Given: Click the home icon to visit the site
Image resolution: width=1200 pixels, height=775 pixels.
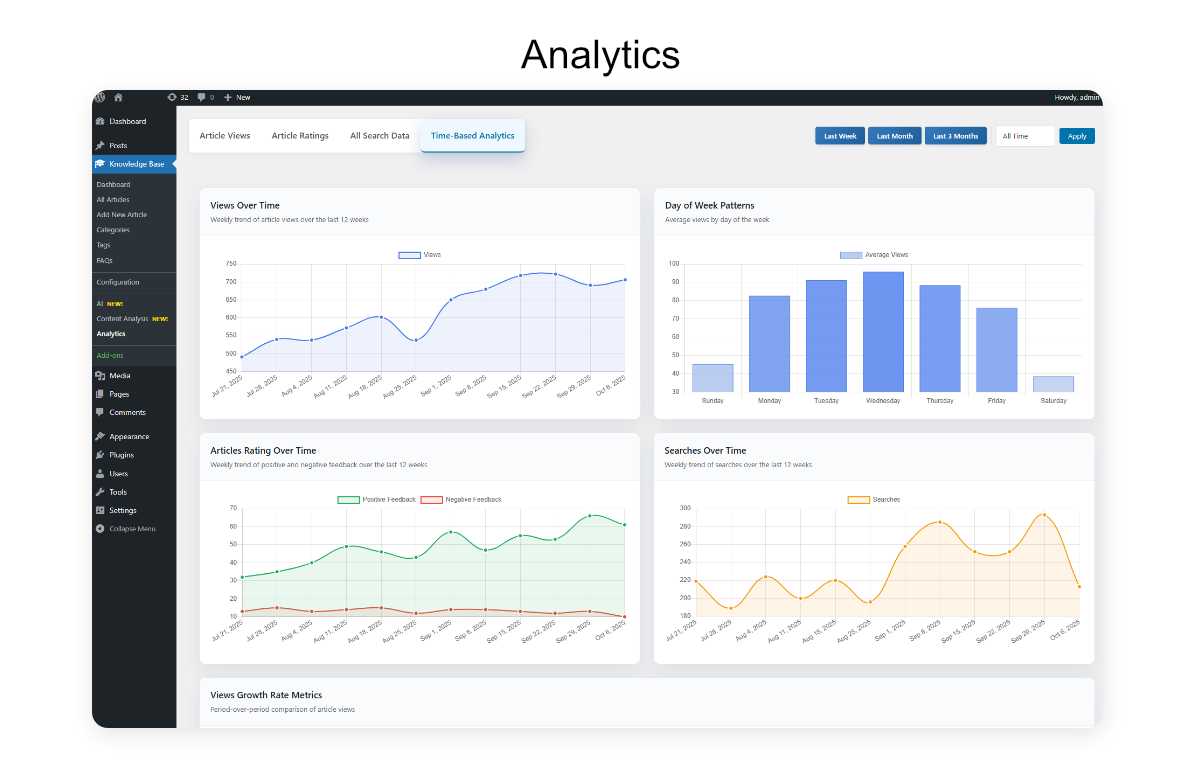Looking at the screenshot, I should point(118,97).
